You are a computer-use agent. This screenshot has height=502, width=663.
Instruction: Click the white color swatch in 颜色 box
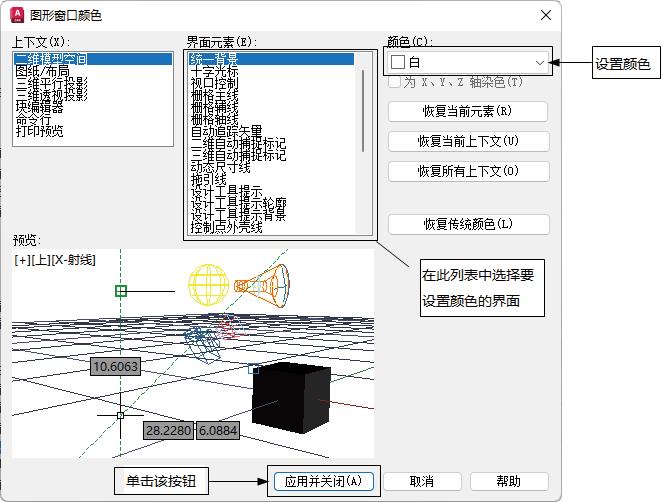[398, 63]
